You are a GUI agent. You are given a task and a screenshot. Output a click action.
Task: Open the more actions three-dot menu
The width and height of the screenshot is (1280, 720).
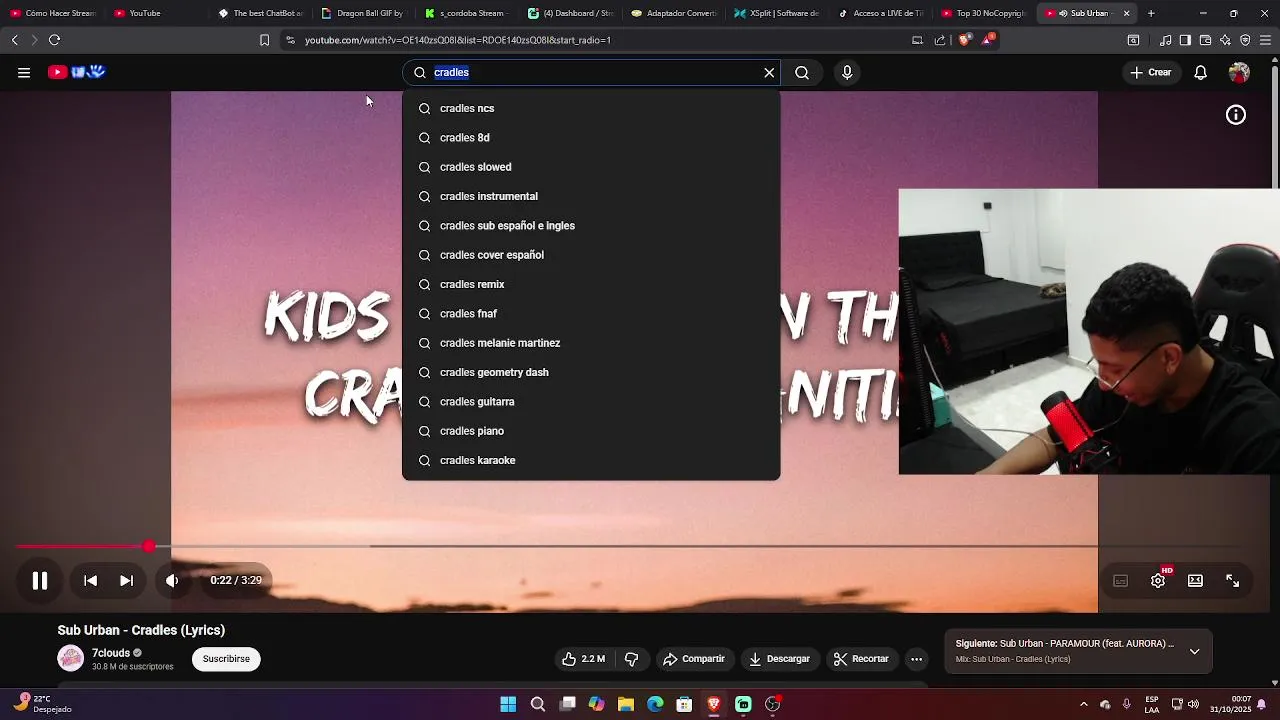pyautogui.click(x=916, y=659)
